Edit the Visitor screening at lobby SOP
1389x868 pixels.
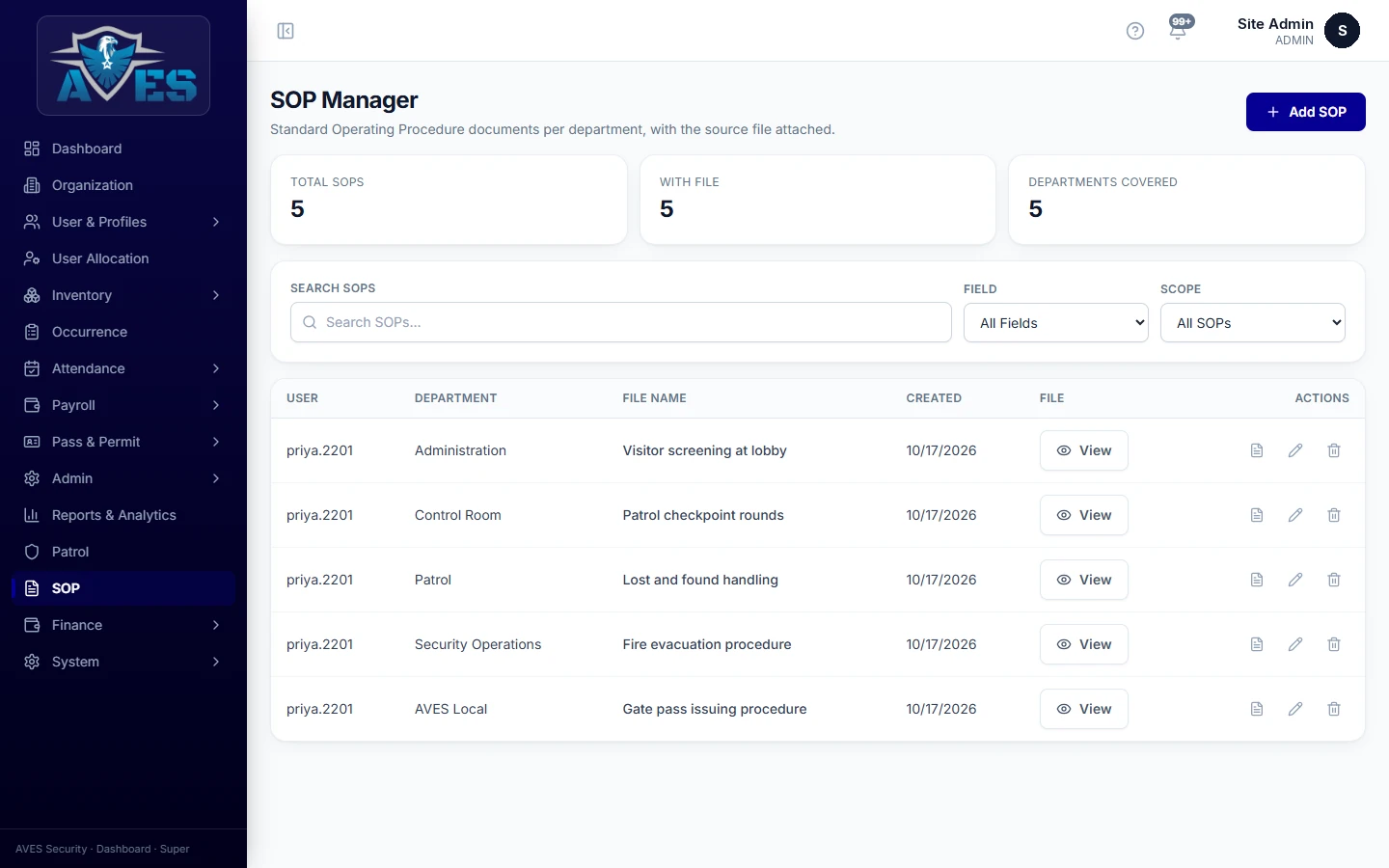(1295, 450)
